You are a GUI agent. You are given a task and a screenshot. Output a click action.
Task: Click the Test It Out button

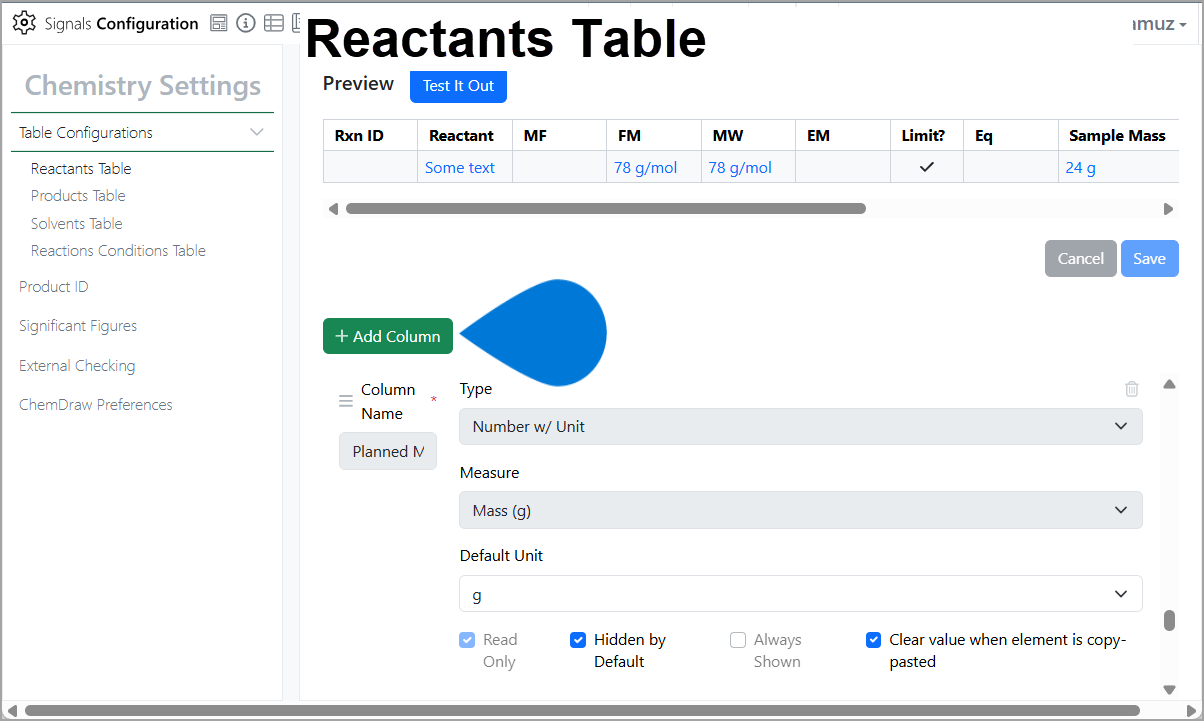(458, 87)
